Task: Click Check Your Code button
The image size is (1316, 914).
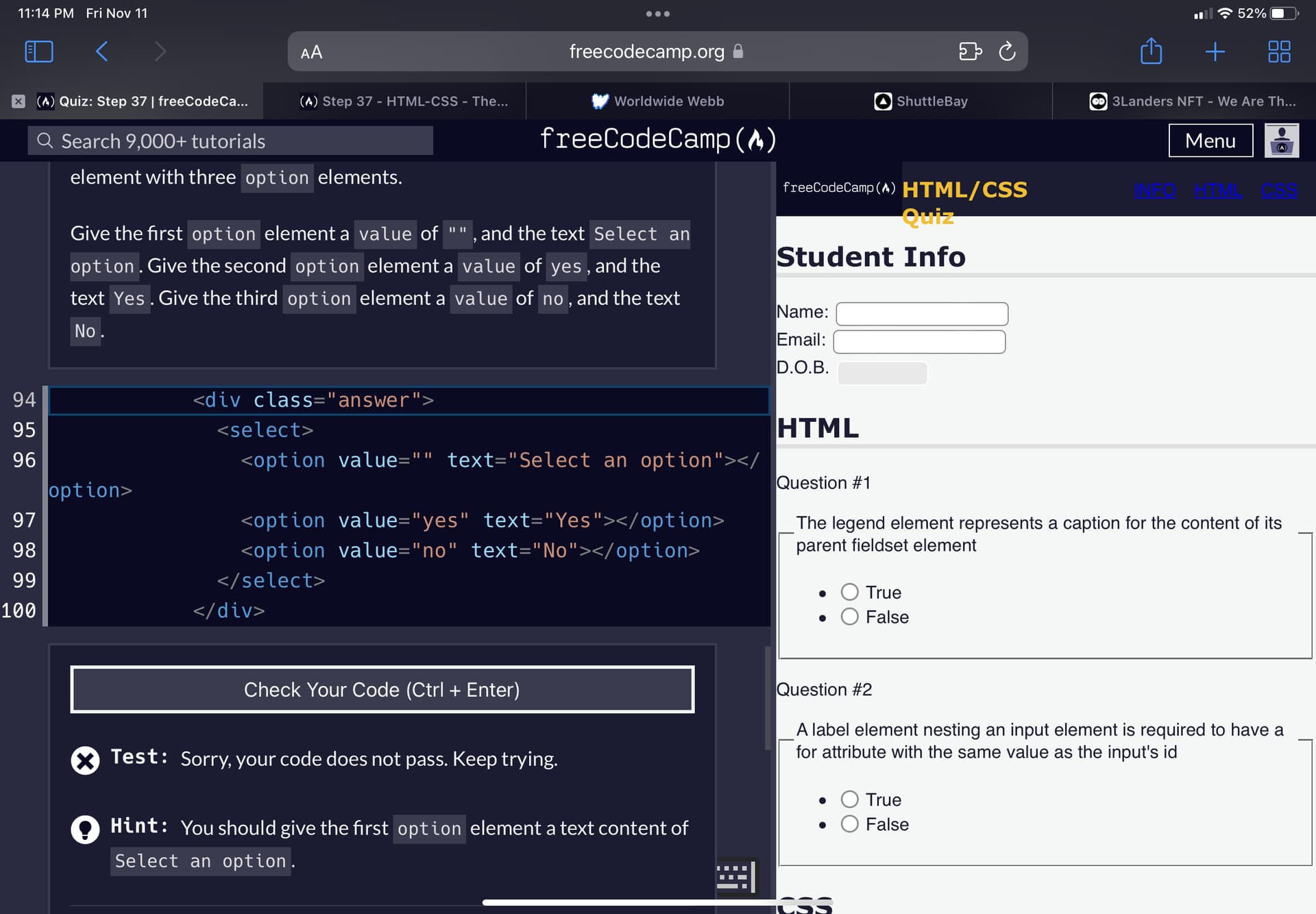Action: point(382,689)
